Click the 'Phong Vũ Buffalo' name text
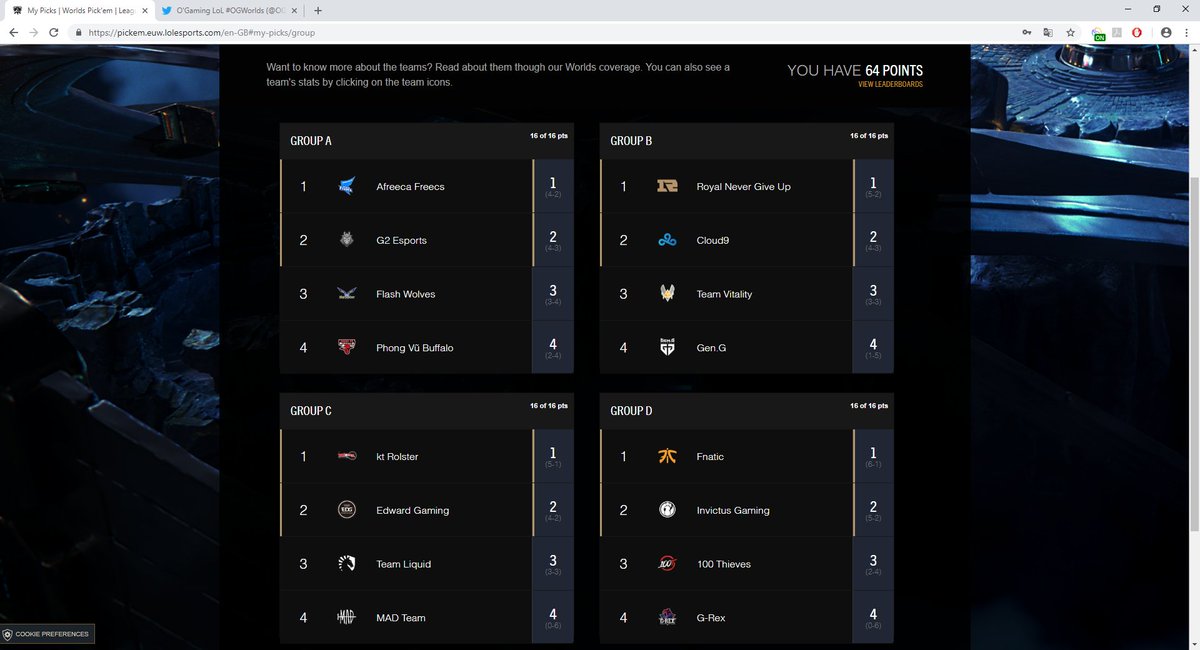The height and width of the screenshot is (650, 1200). [x=415, y=348]
